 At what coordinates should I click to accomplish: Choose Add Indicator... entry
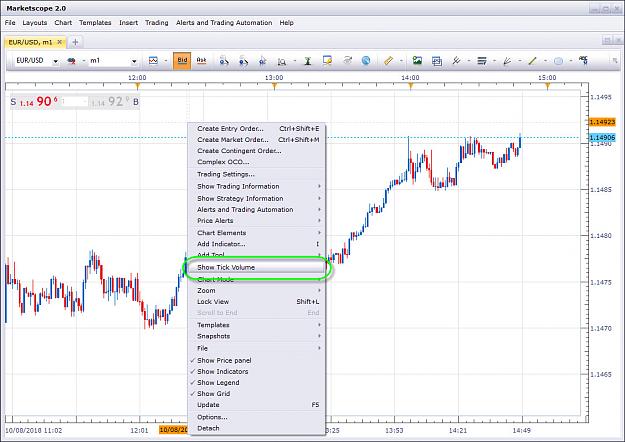pos(257,244)
